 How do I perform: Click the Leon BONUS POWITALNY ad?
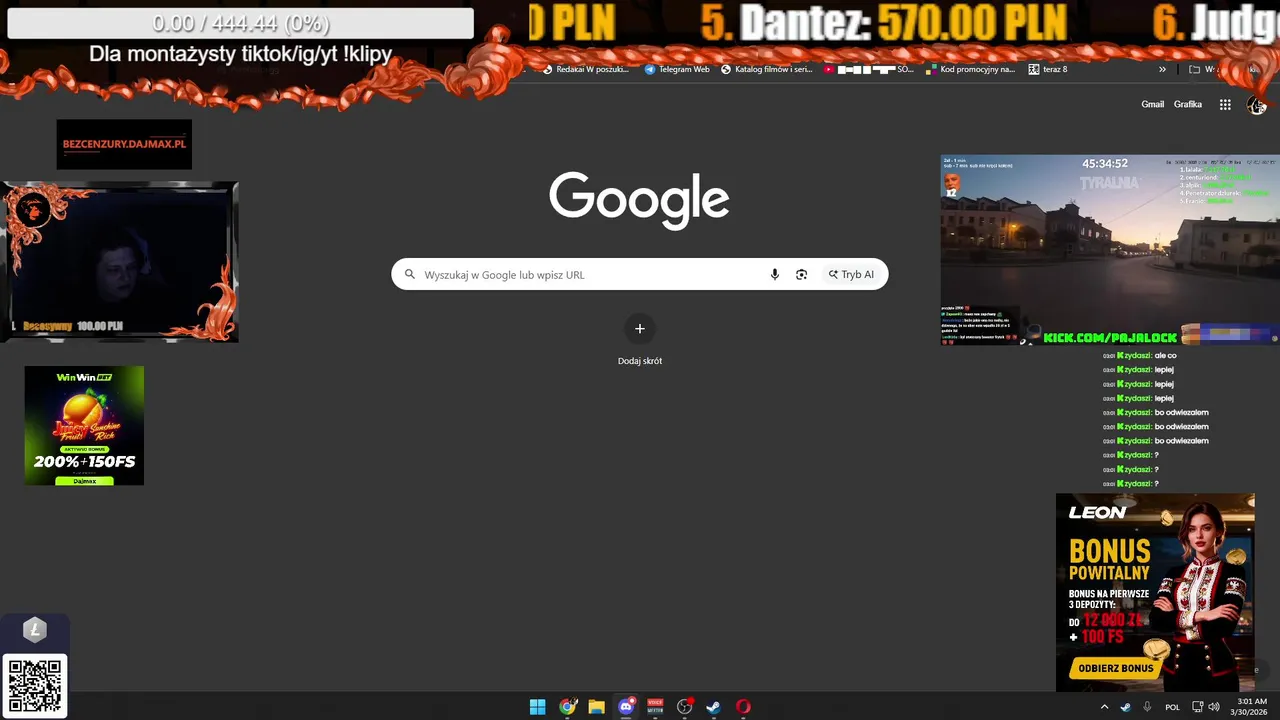click(x=1155, y=592)
